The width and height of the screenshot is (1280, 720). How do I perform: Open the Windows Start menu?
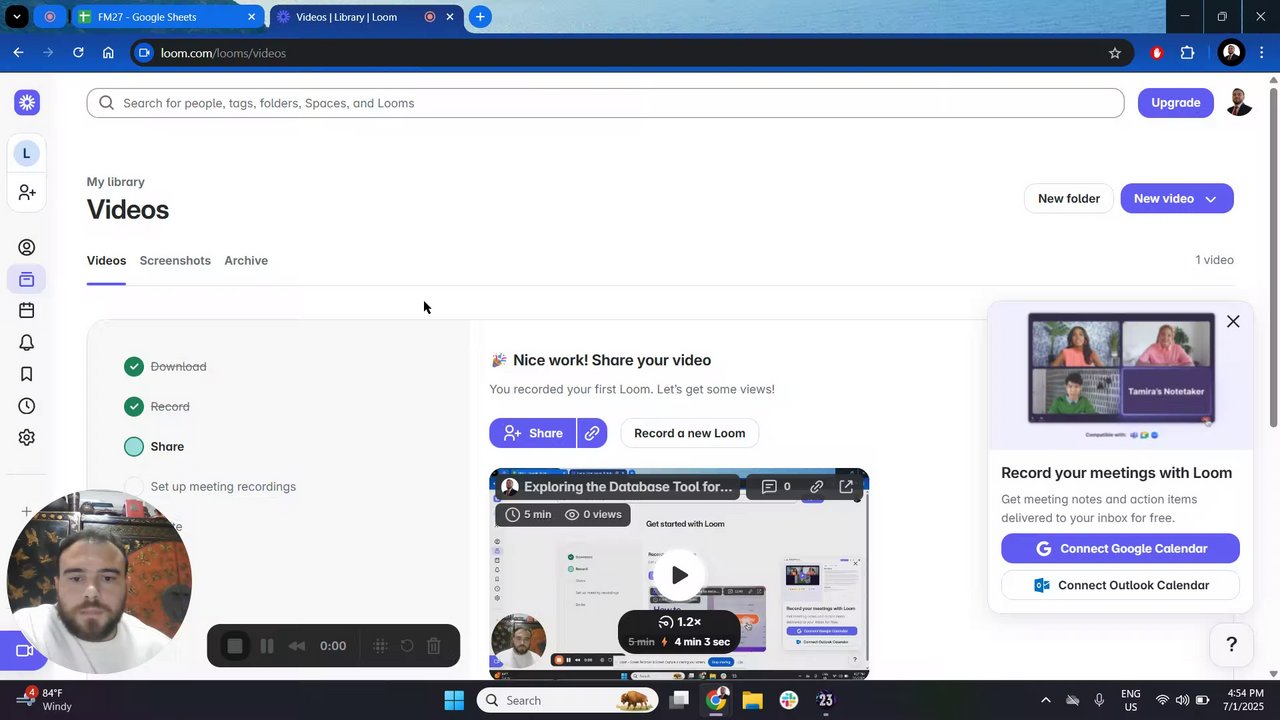(x=454, y=700)
